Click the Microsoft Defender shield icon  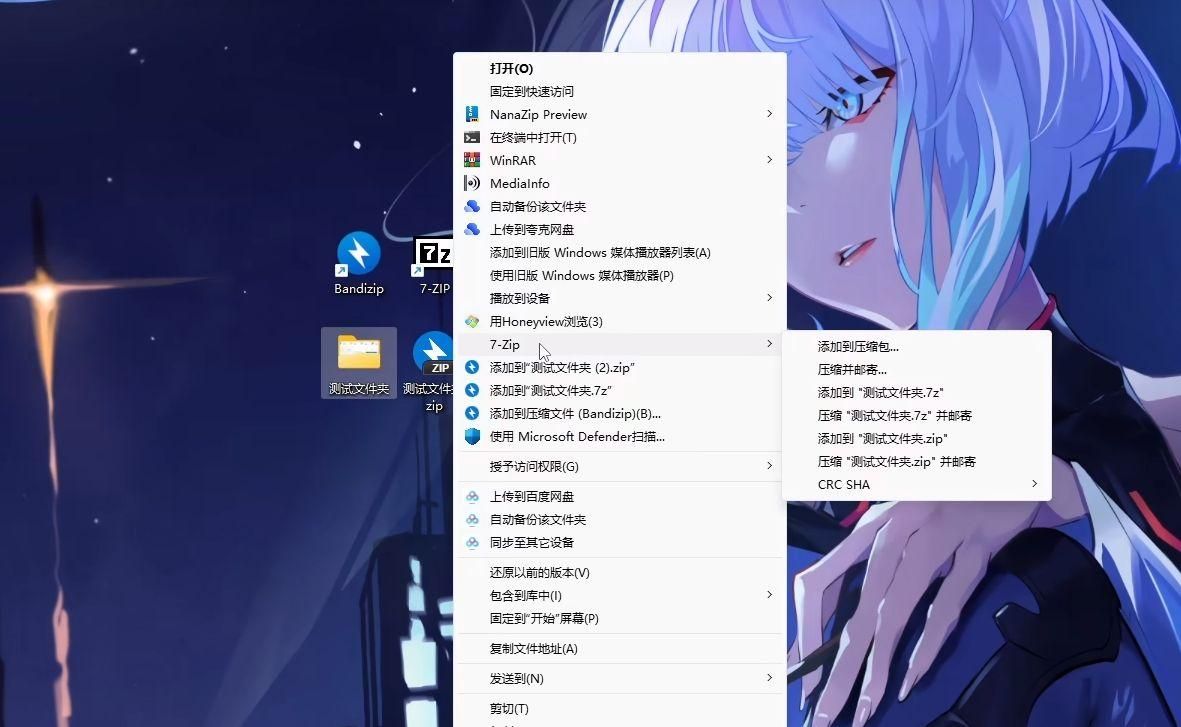[472, 436]
